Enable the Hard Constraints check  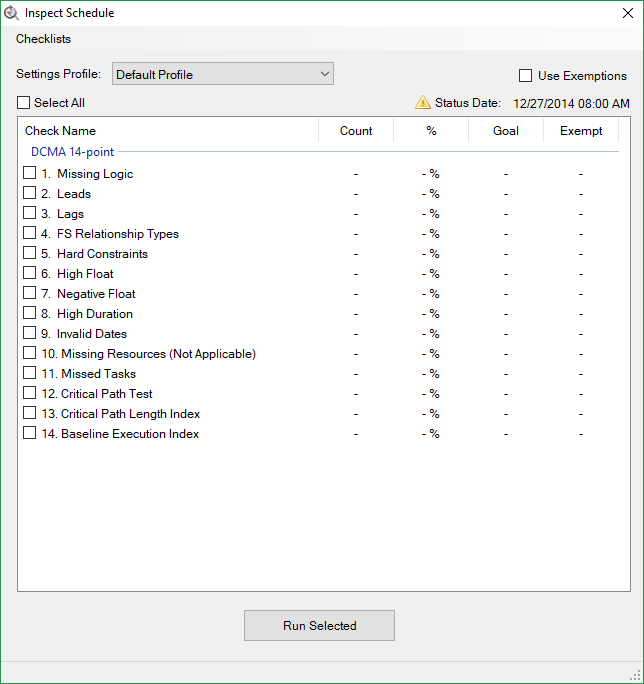point(30,253)
